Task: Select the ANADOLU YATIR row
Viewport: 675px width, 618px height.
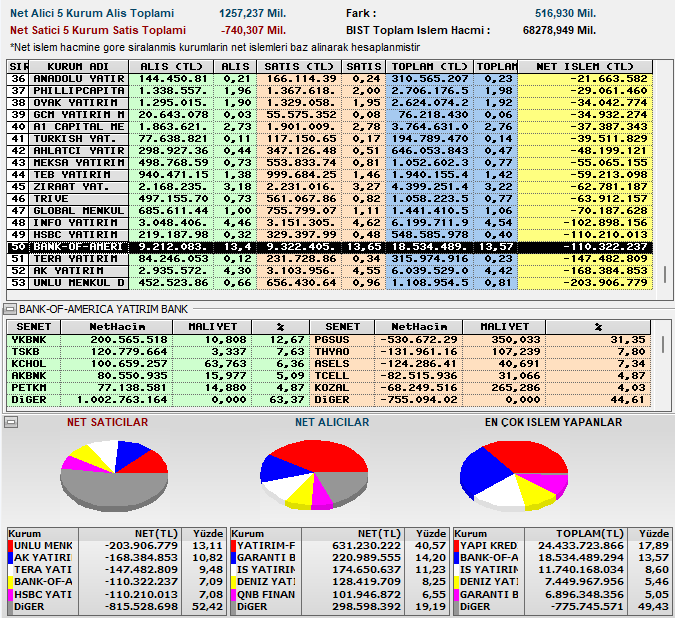Action: coord(330,79)
